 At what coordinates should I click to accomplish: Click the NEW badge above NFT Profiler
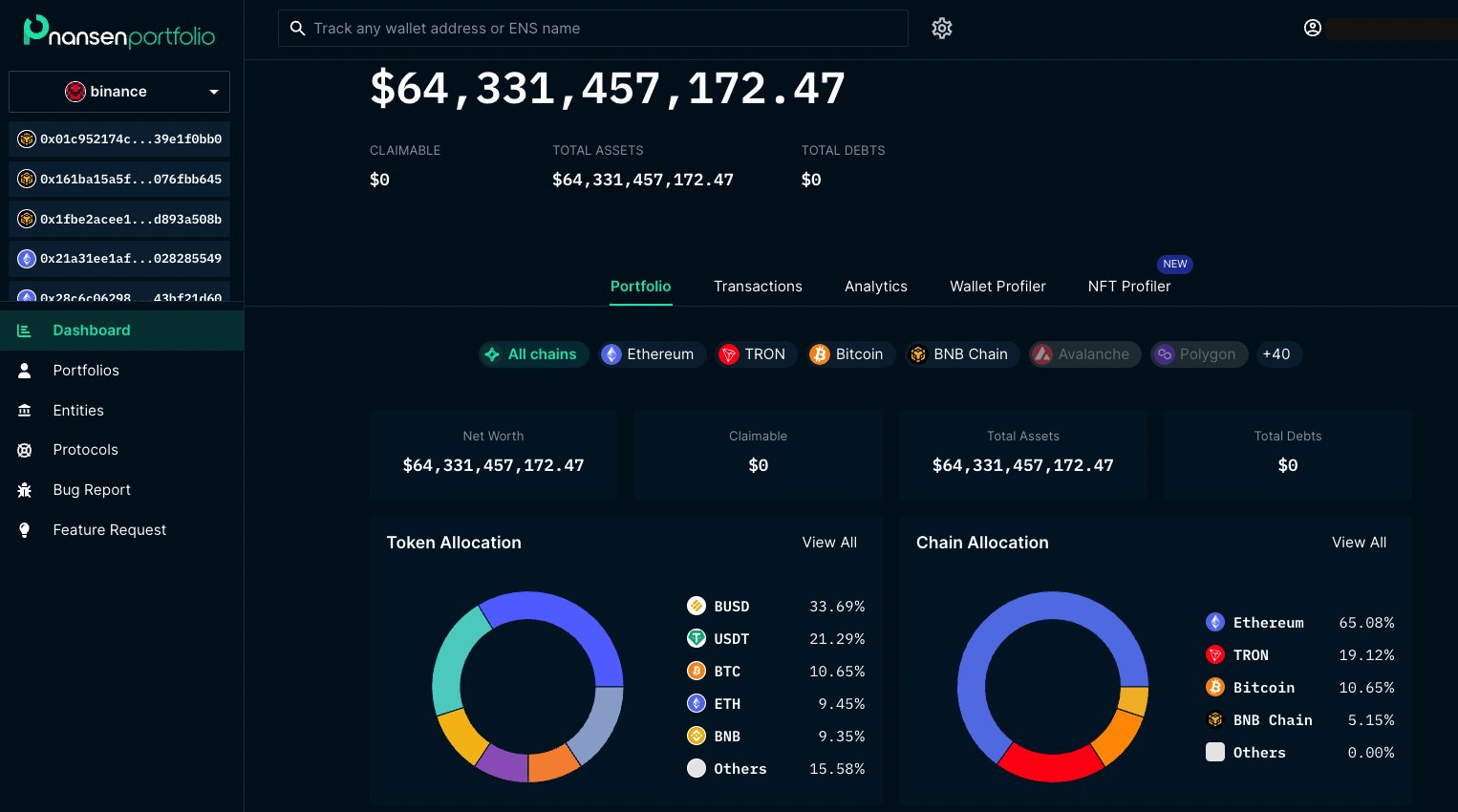tap(1175, 265)
